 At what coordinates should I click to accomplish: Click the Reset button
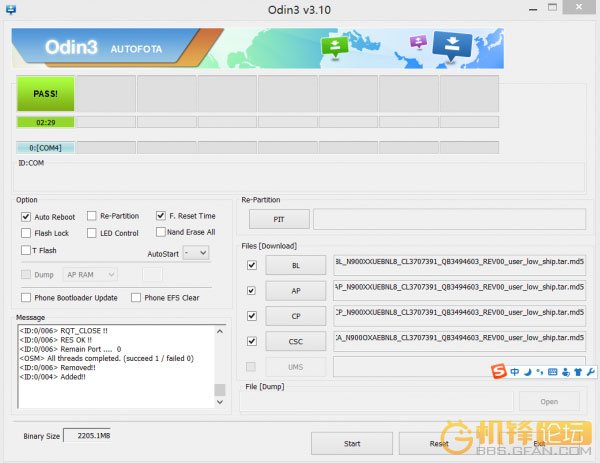coord(439,443)
